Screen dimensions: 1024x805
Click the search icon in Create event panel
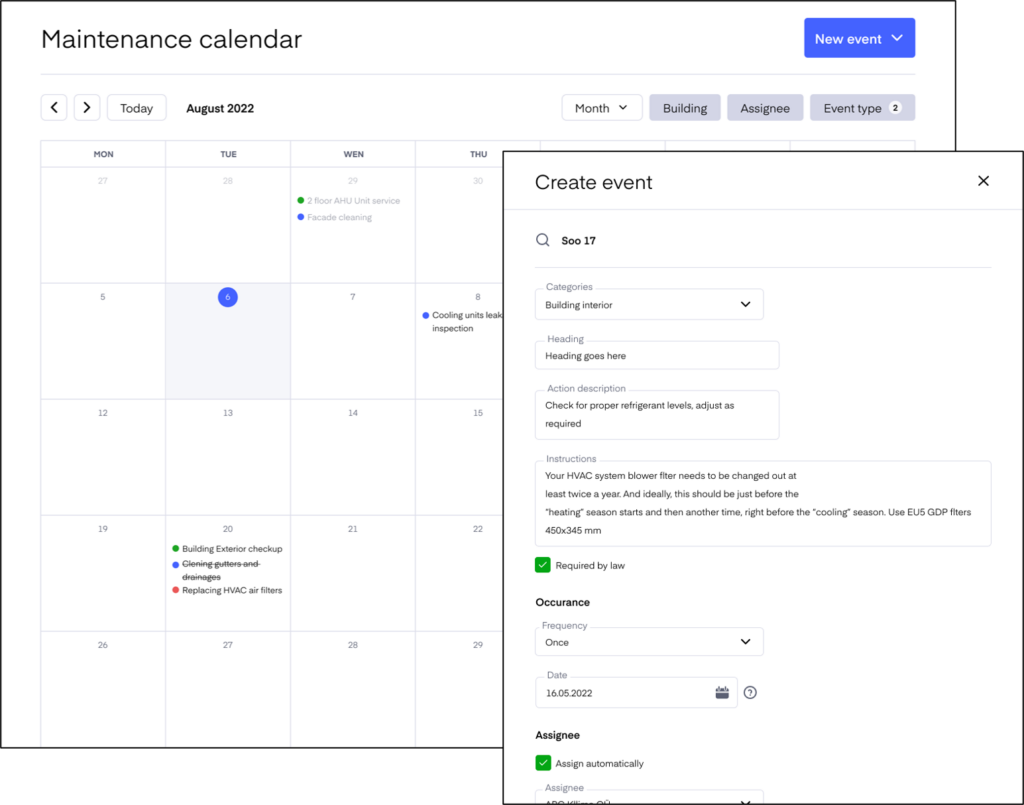click(x=543, y=240)
